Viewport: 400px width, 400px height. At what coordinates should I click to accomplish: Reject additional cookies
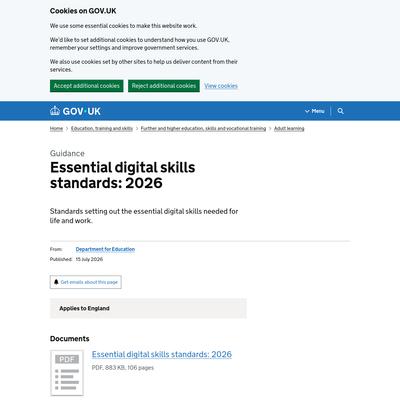[x=164, y=86]
